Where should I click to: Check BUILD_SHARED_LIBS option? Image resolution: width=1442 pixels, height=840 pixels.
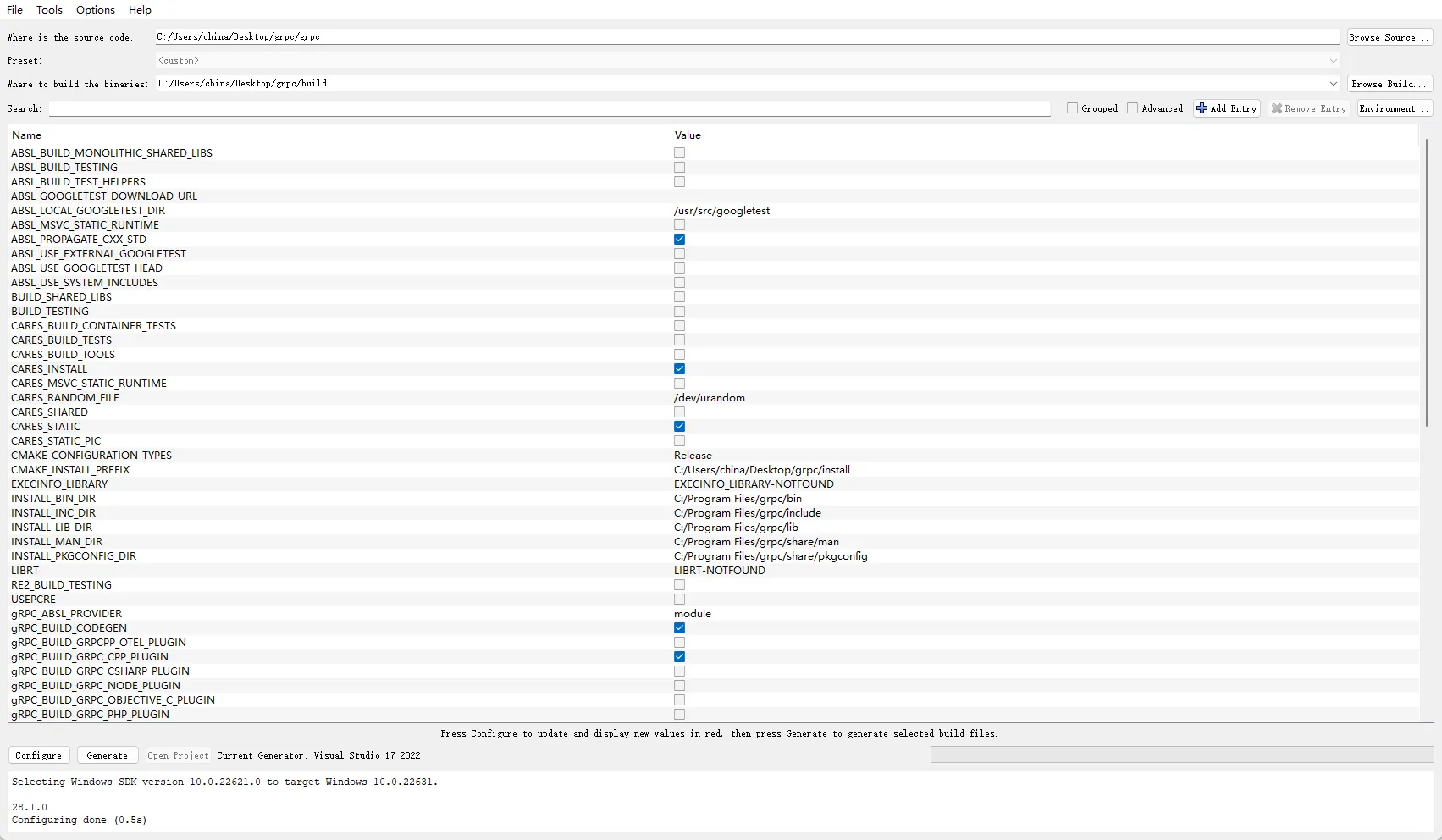coord(679,297)
